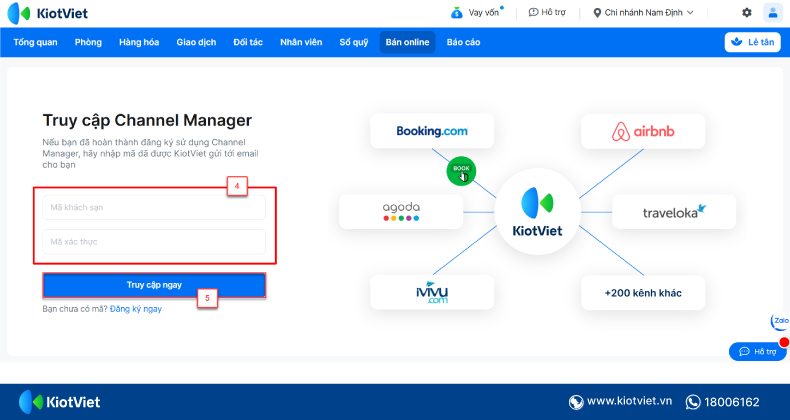The height and width of the screenshot is (420, 790).
Task: Click the KiotViet logo in header
Action: tap(48, 13)
